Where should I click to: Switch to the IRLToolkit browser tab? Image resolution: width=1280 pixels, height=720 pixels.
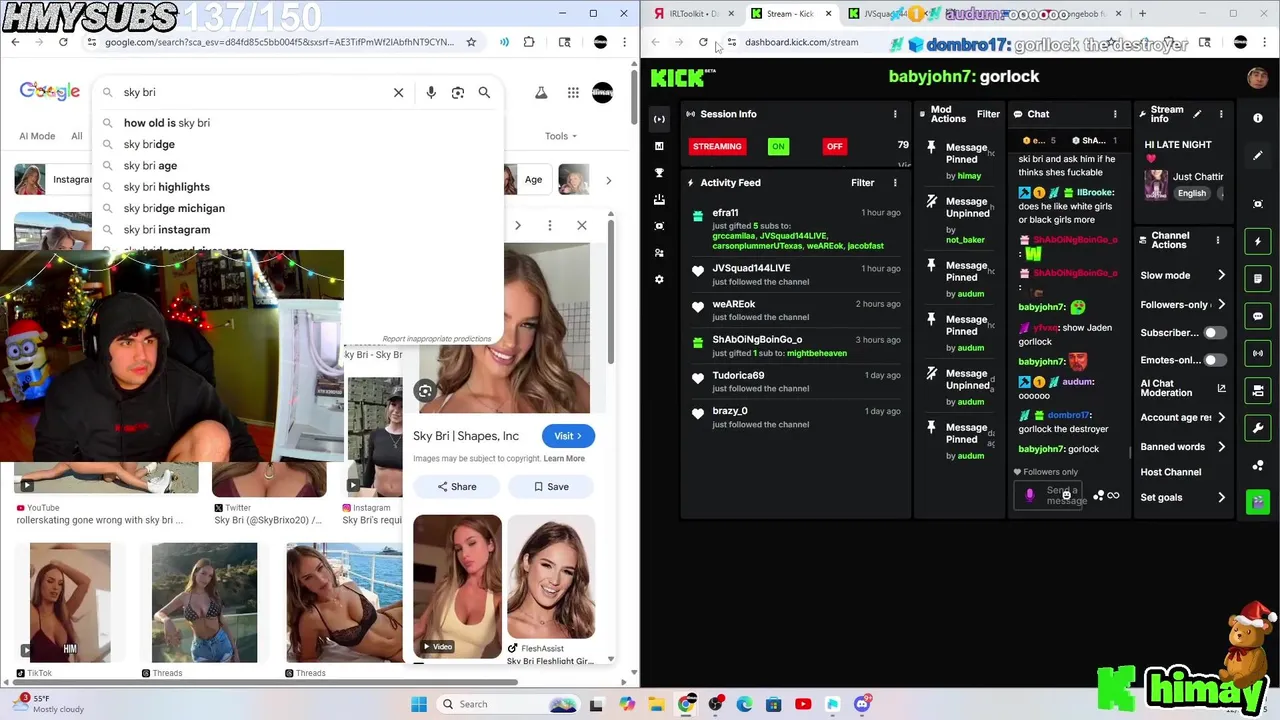(692, 14)
